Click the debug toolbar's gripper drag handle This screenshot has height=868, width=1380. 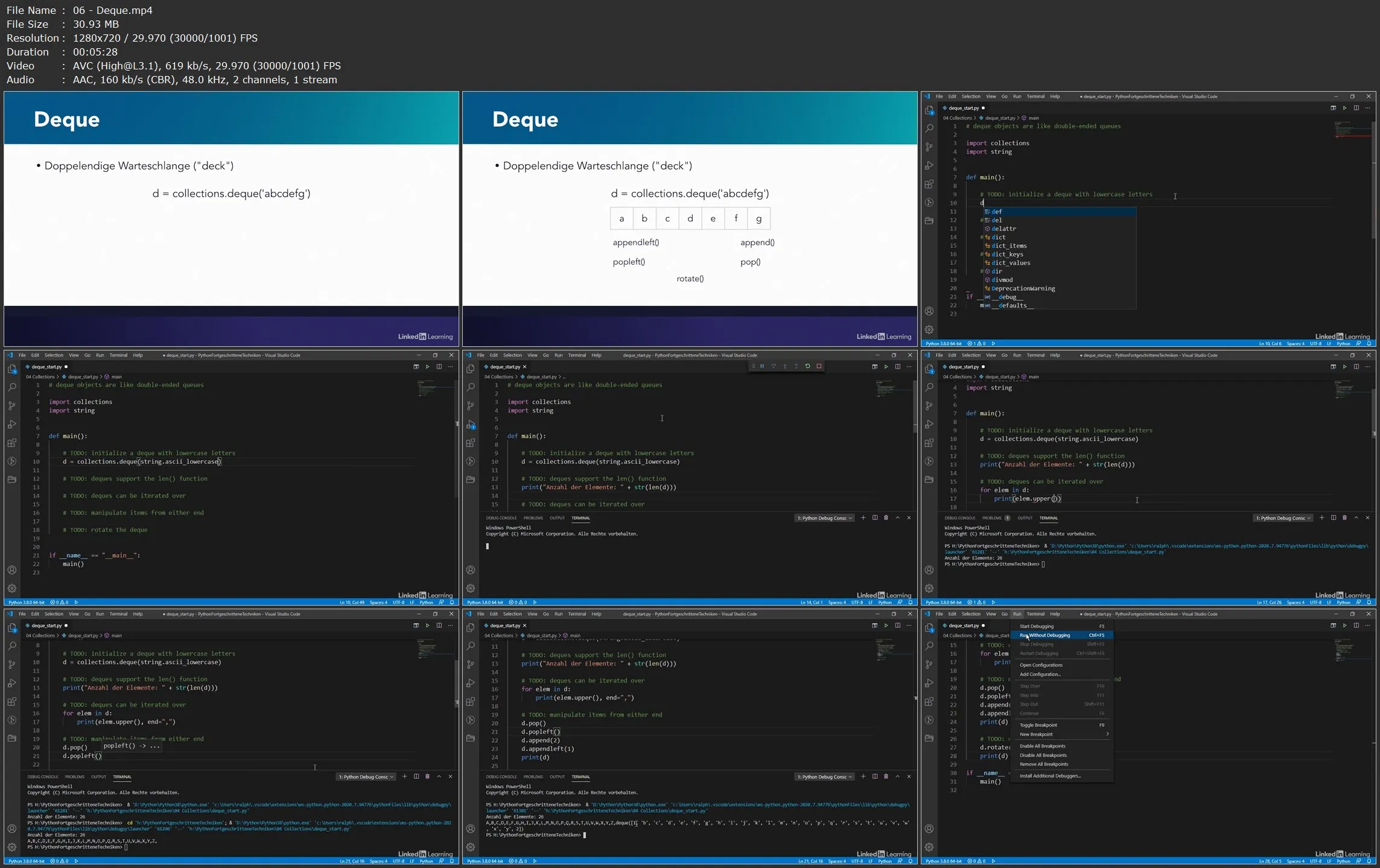click(x=753, y=366)
